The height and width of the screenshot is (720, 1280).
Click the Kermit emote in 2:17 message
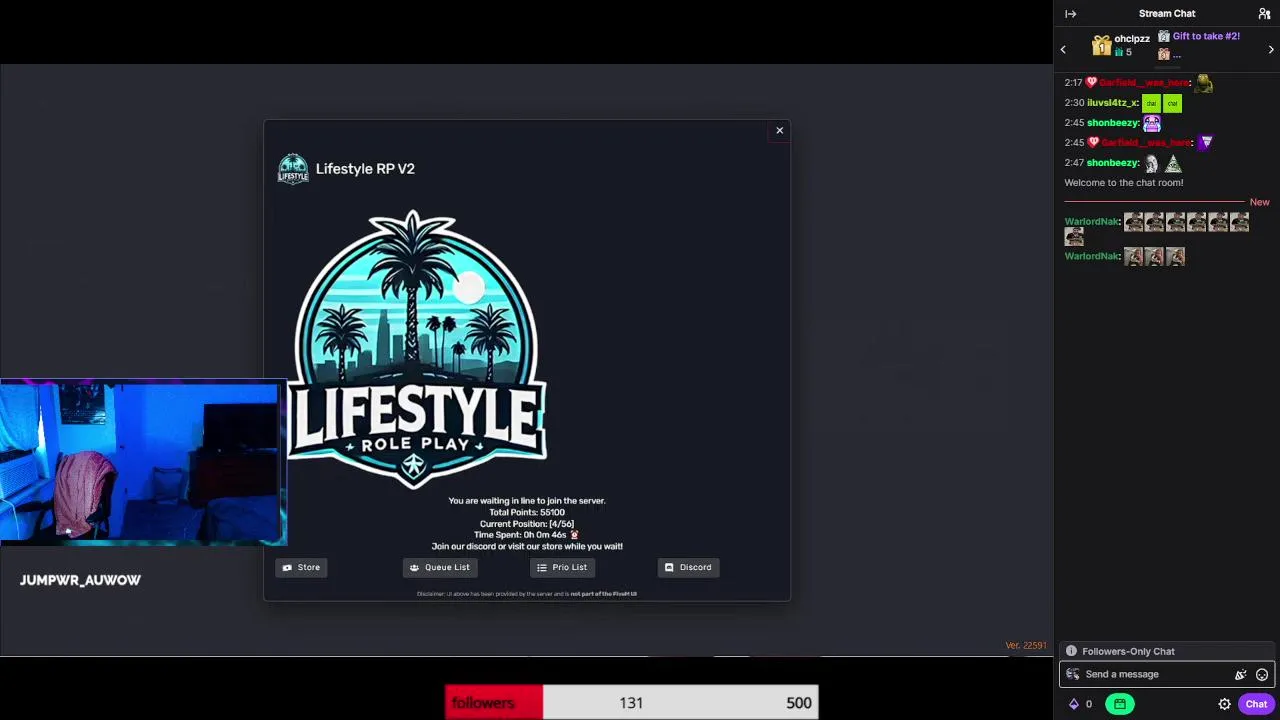(1204, 84)
